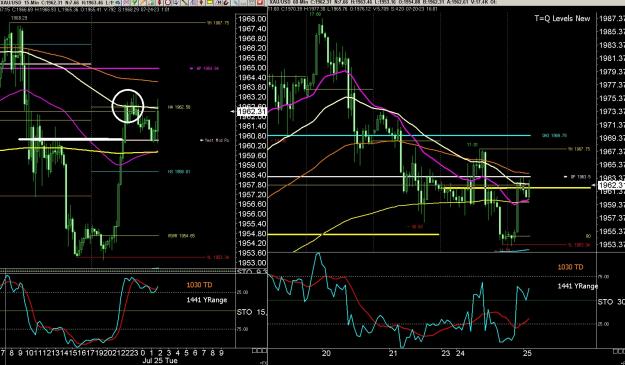Viewport: 625px width, 365px height.
Task: Click price level 1965.00 on the 15 Min axis
Action: (x=252, y=68)
